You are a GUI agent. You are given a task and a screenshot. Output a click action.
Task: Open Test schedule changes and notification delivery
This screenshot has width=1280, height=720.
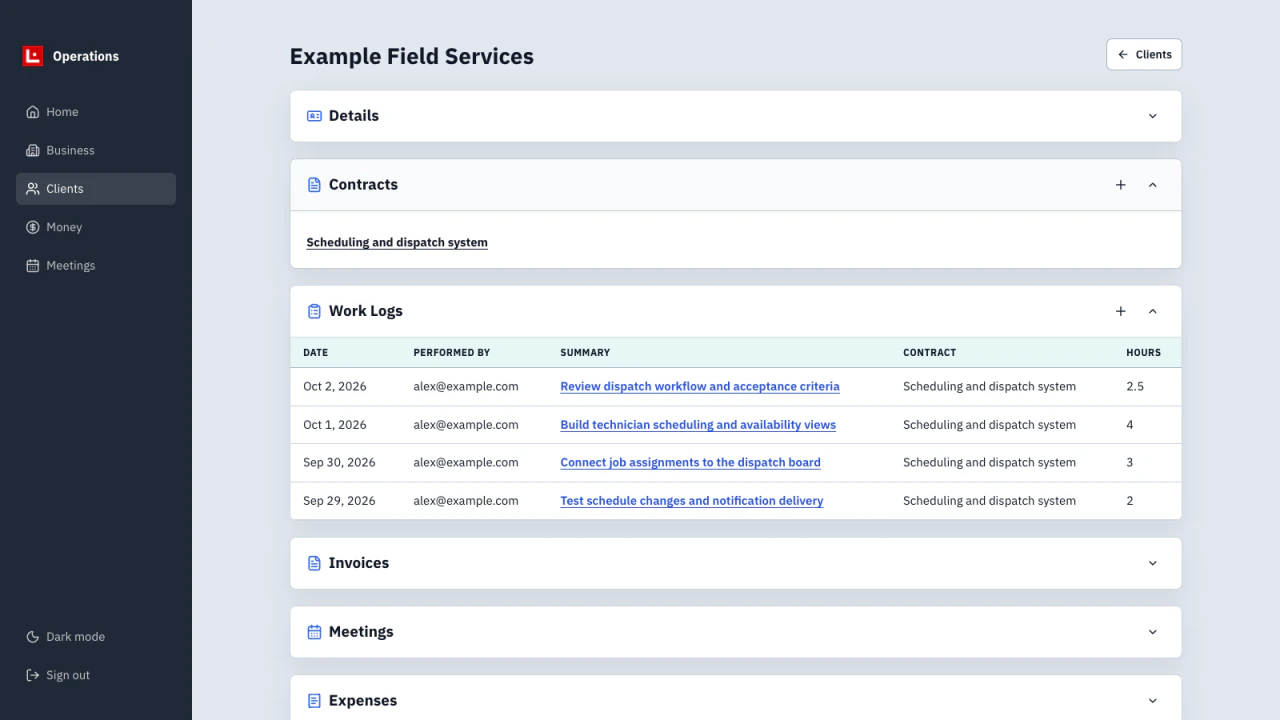(692, 500)
